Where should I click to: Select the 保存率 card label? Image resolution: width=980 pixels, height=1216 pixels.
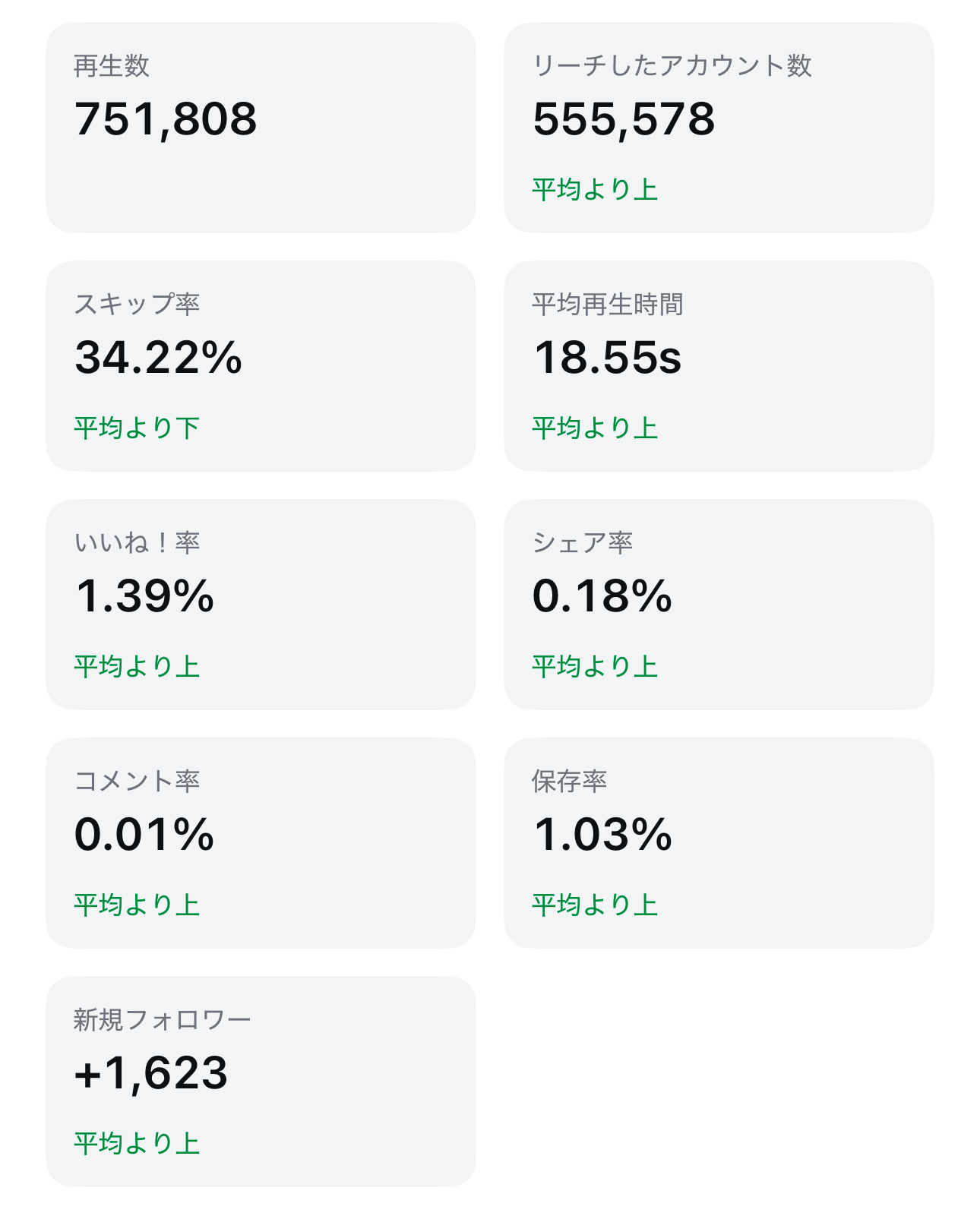pos(569,781)
